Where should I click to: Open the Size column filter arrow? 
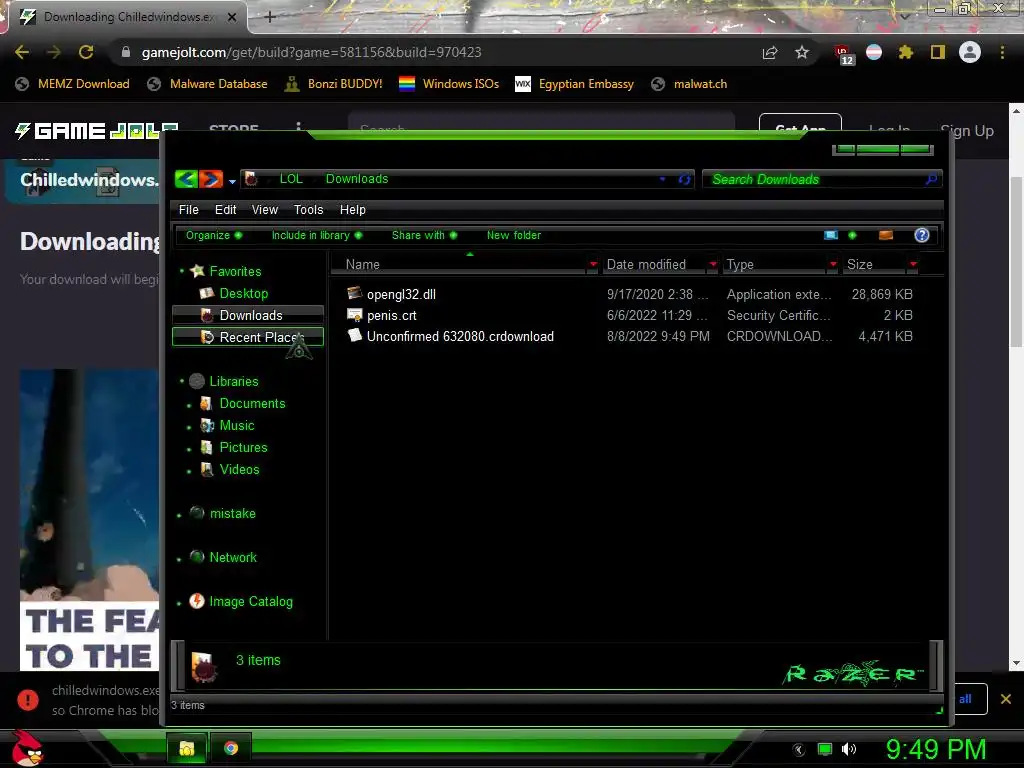click(913, 264)
